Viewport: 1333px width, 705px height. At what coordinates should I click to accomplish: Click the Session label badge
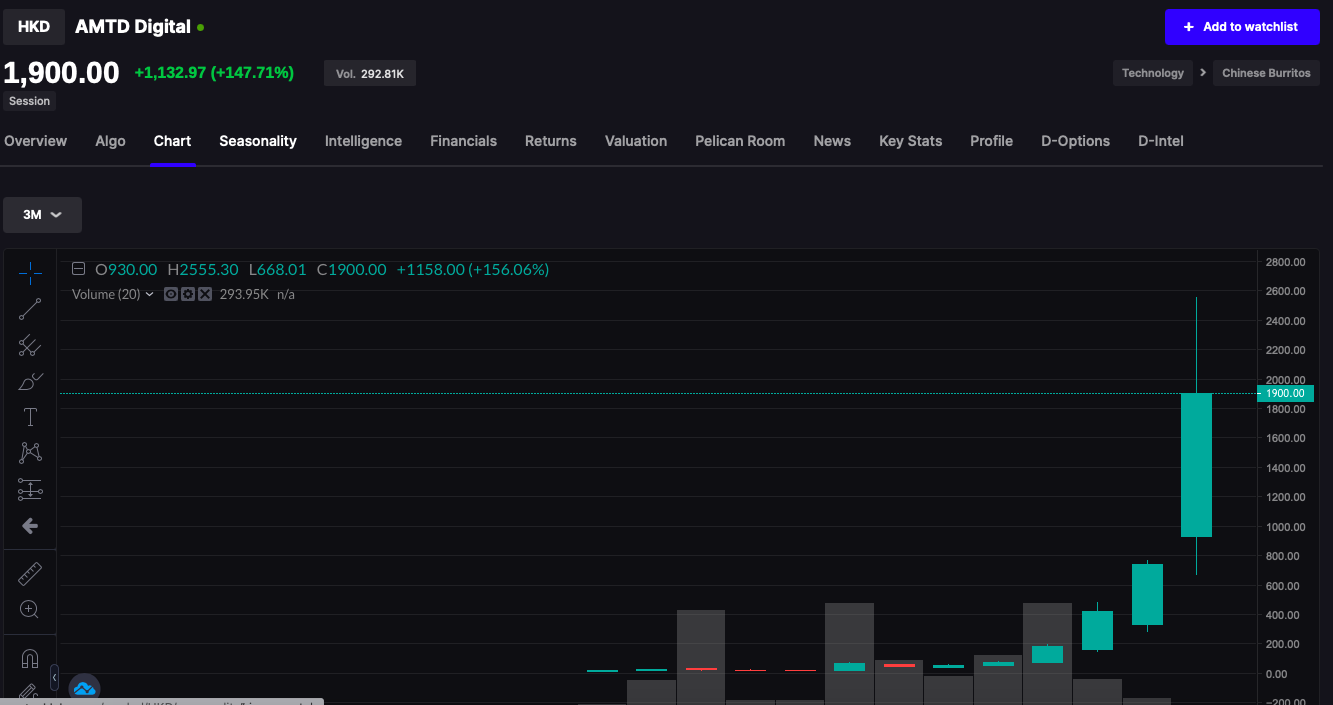29,101
